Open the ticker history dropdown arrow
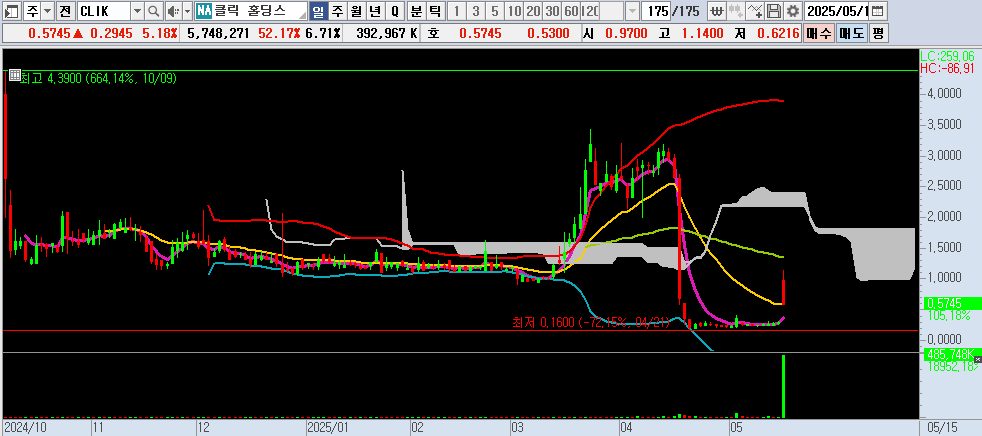 coord(137,11)
